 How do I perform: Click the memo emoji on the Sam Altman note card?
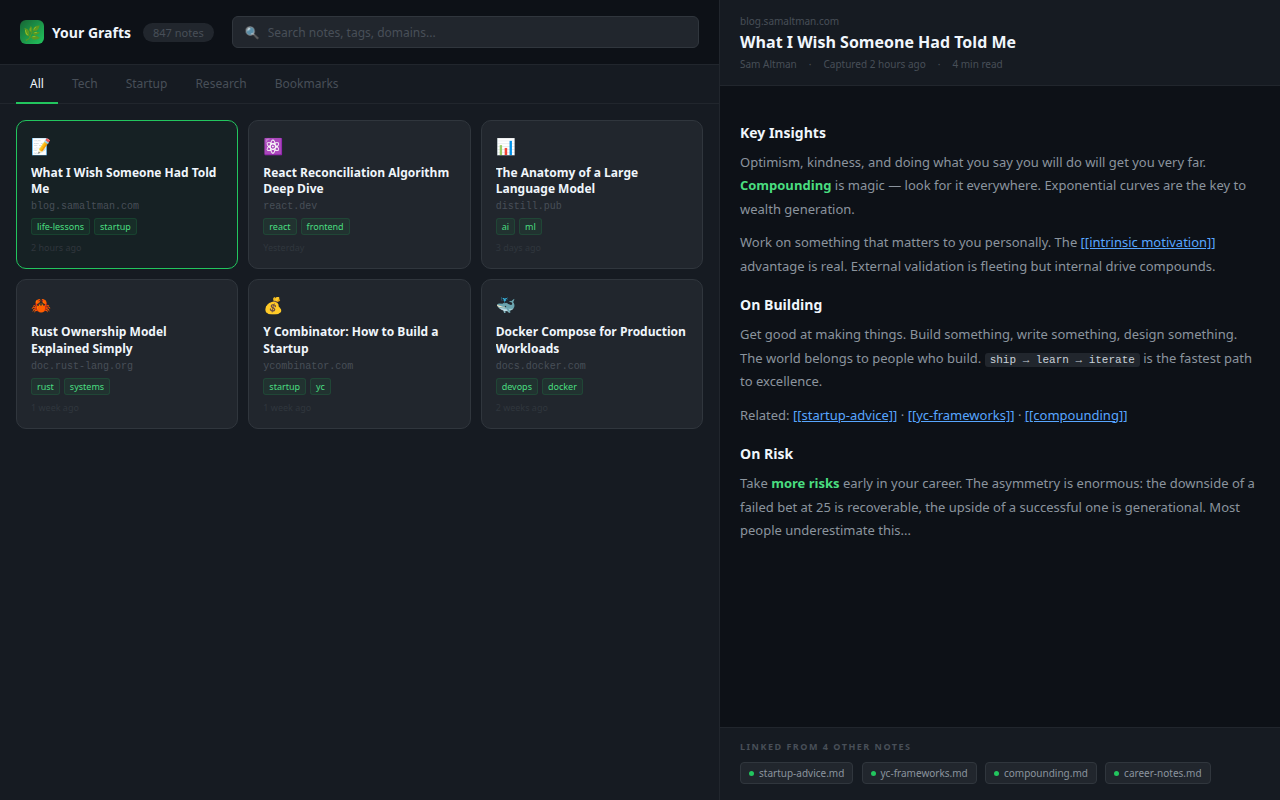click(x=40, y=146)
